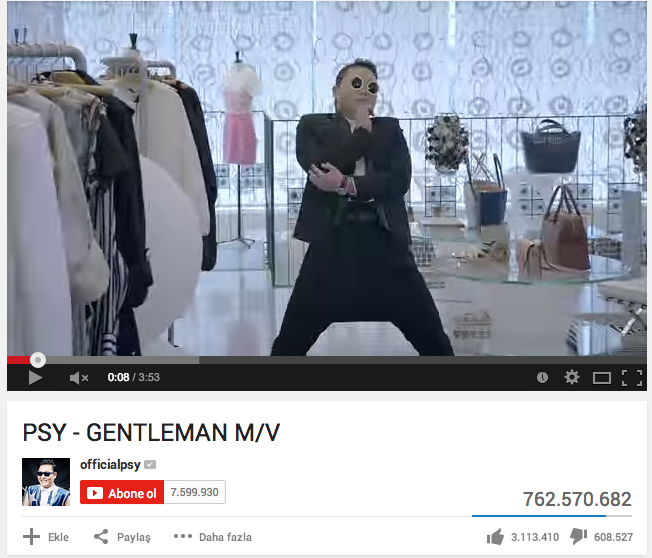This screenshot has width=652, height=558.
Task: Click the PSY - GENTLEMAN M/V title
Action: 151,432
